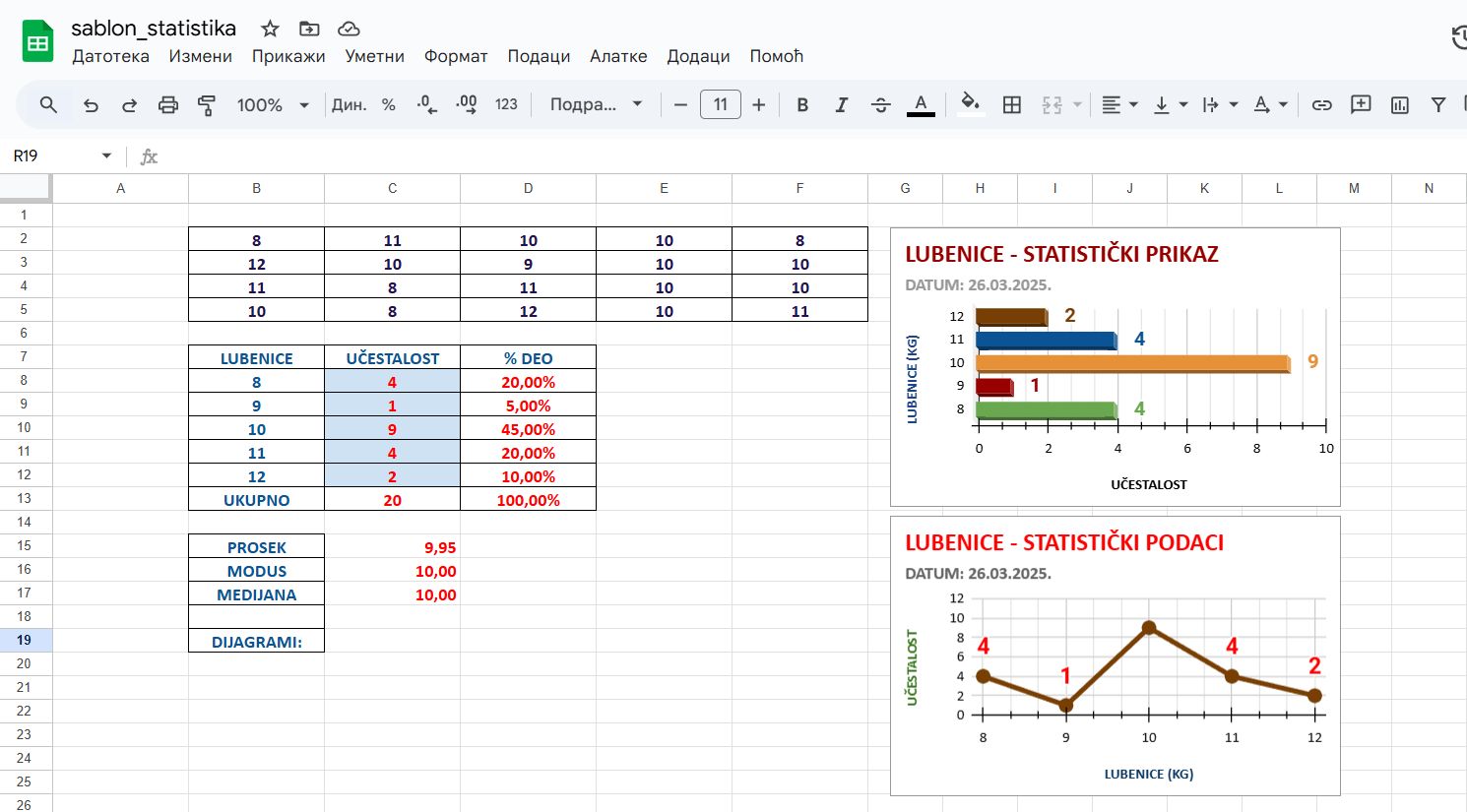
Task: Click the Undo arrow icon
Action: (x=91, y=105)
